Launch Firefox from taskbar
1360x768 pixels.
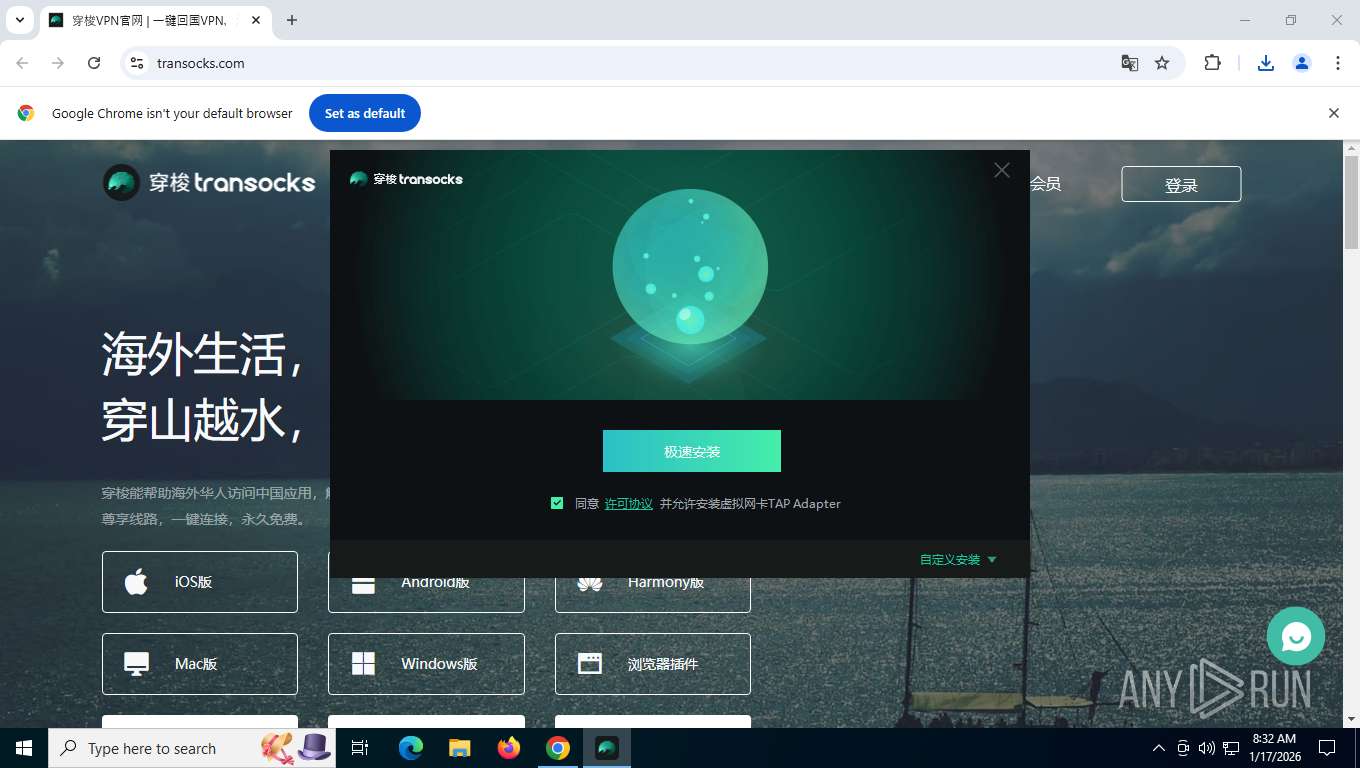point(509,748)
